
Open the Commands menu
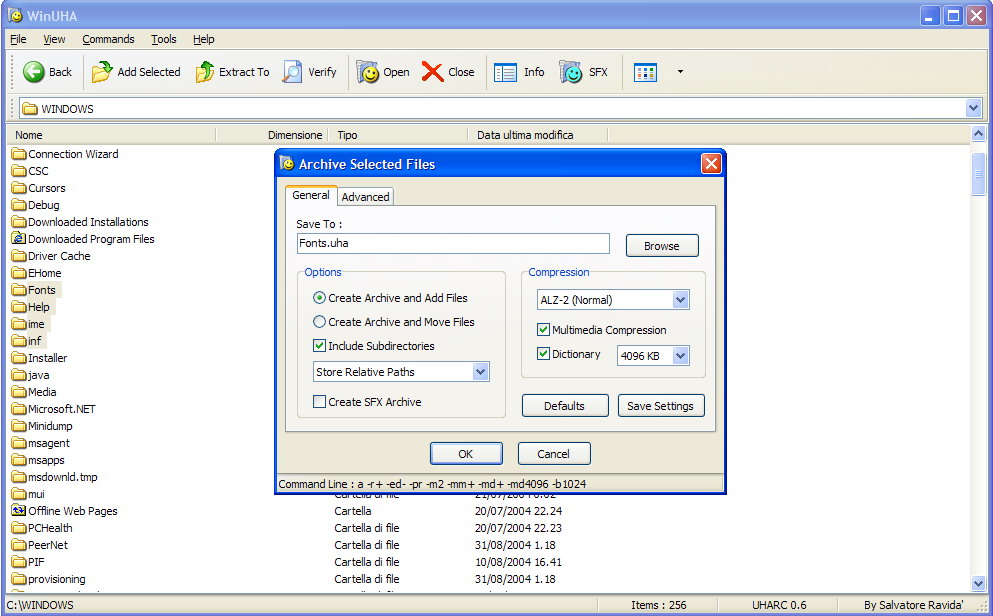108,39
